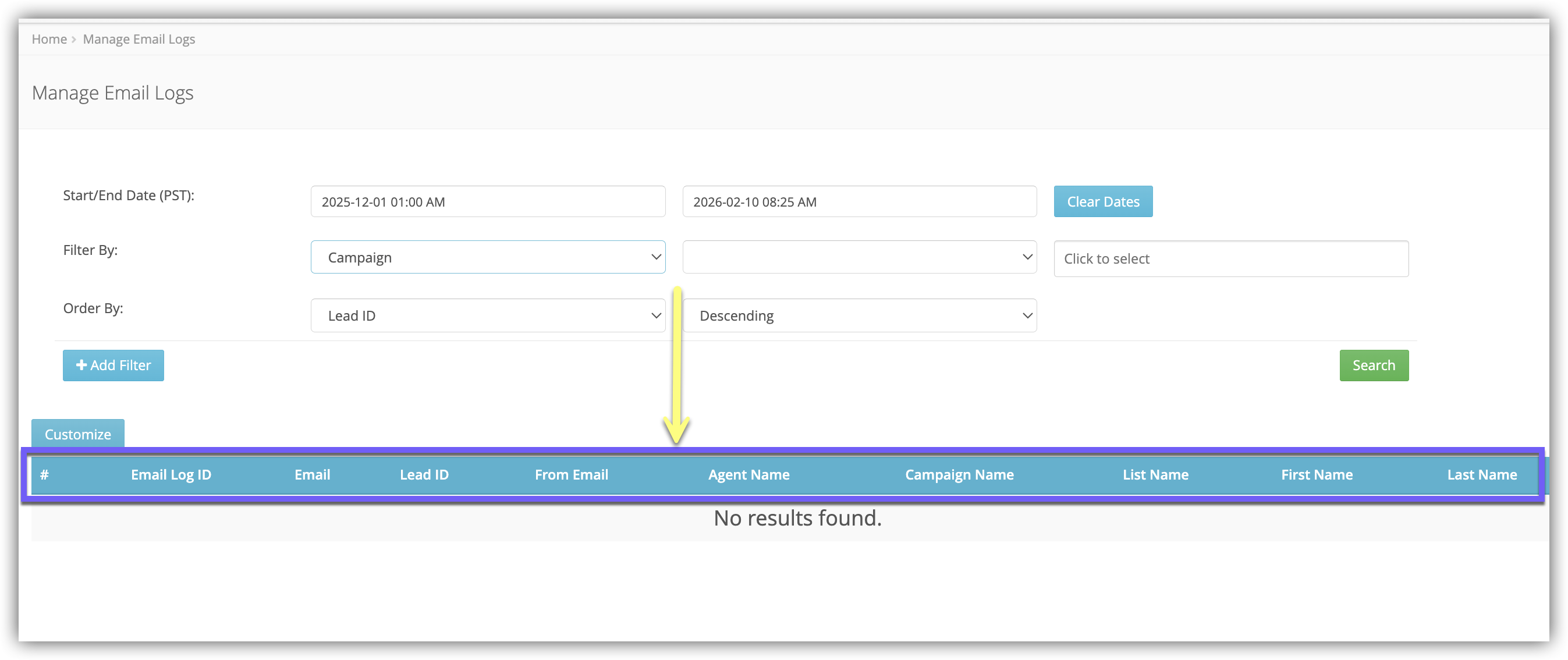Click the Campaign Name column header

(x=959, y=475)
